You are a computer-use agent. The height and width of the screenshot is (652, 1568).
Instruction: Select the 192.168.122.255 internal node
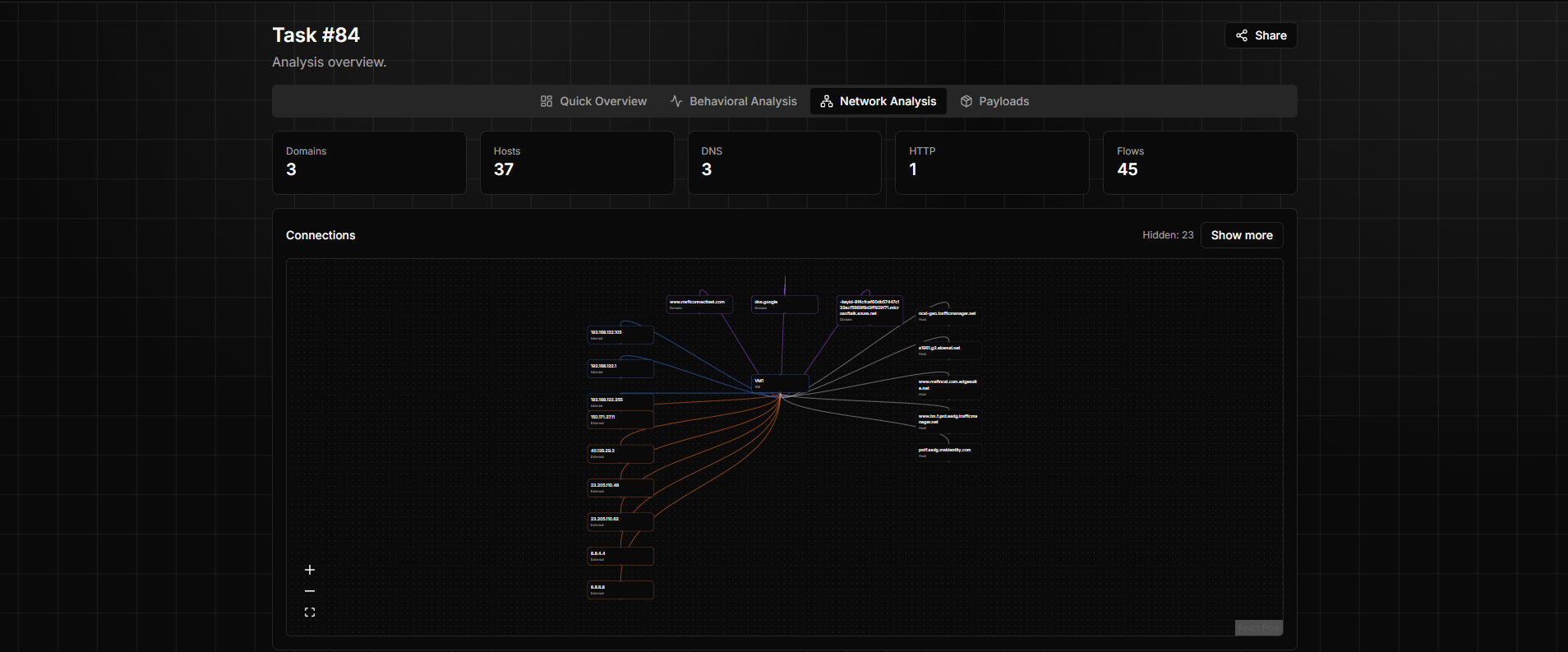tap(620, 402)
